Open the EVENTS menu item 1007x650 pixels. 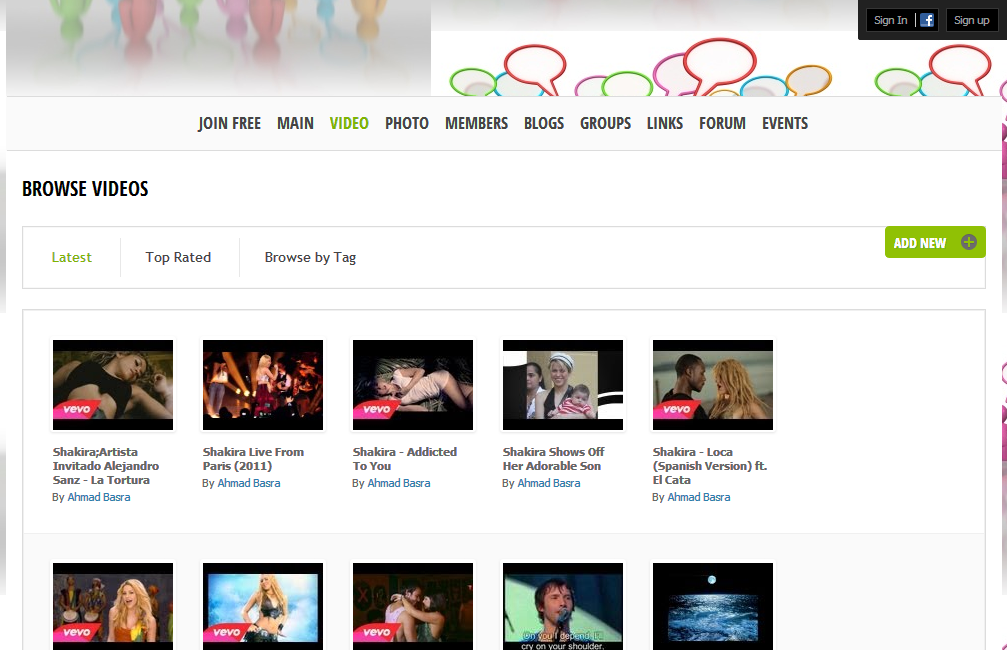pyautogui.click(x=785, y=123)
